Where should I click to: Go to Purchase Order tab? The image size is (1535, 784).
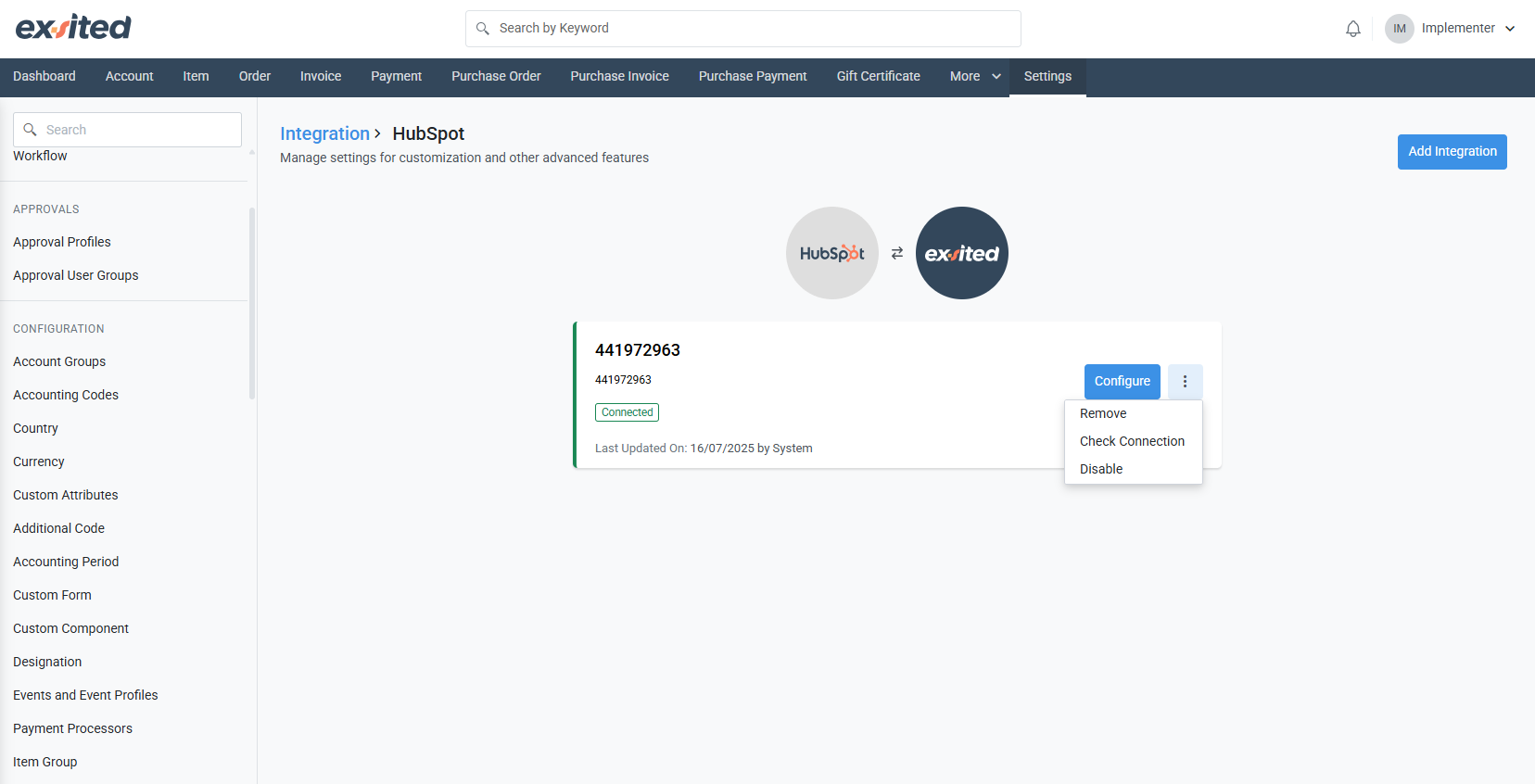496,77
